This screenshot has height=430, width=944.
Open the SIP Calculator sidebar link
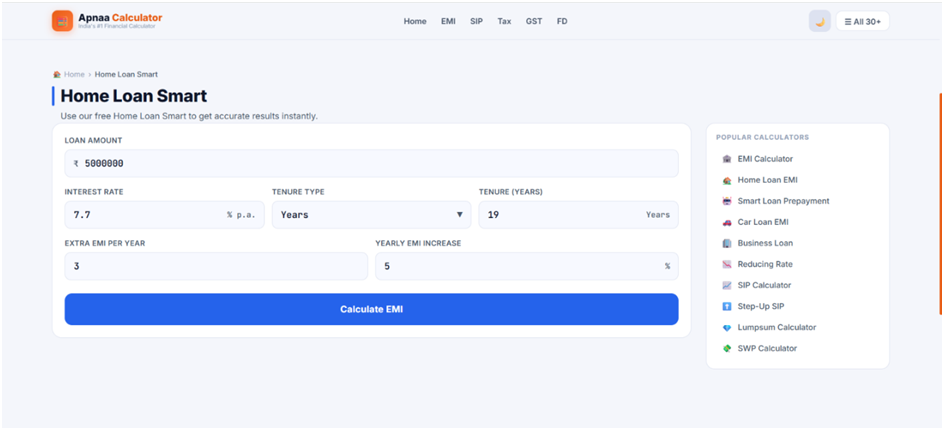coord(764,285)
